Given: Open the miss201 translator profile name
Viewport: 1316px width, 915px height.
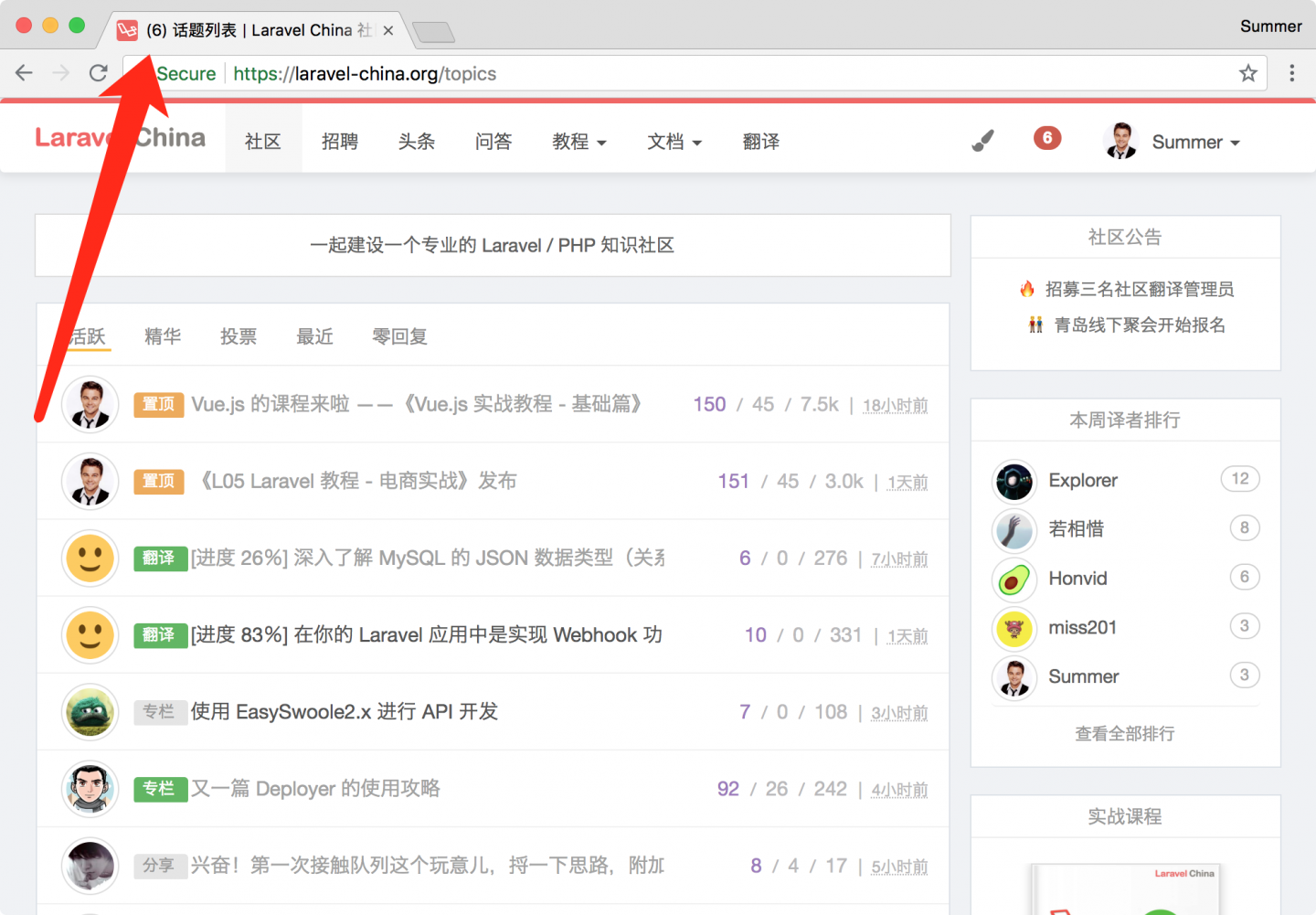Looking at the screenshot, I should pyautogui.click(x=1083, y=628).
